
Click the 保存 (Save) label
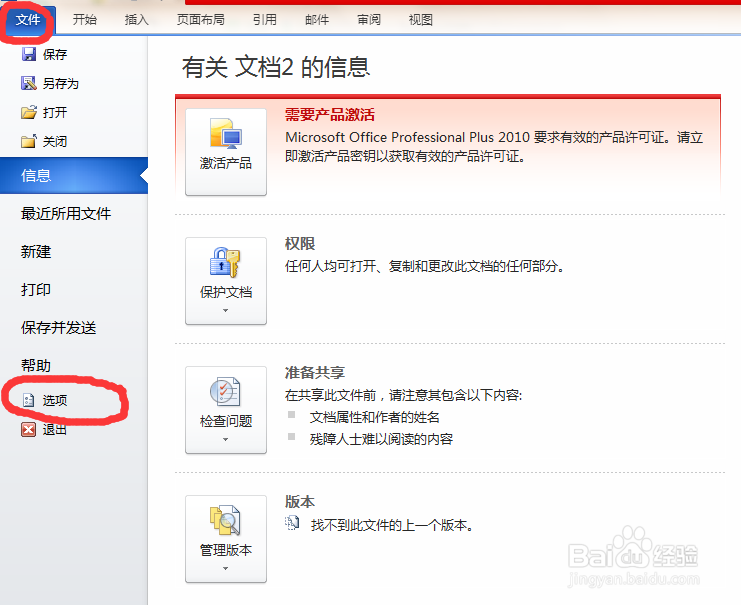55,54
